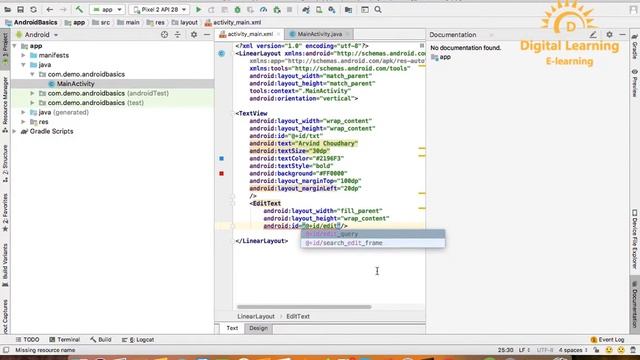Viewport: 640px width, 360px height.
Task: Open the Event Log
Action: tap(607, 340)
